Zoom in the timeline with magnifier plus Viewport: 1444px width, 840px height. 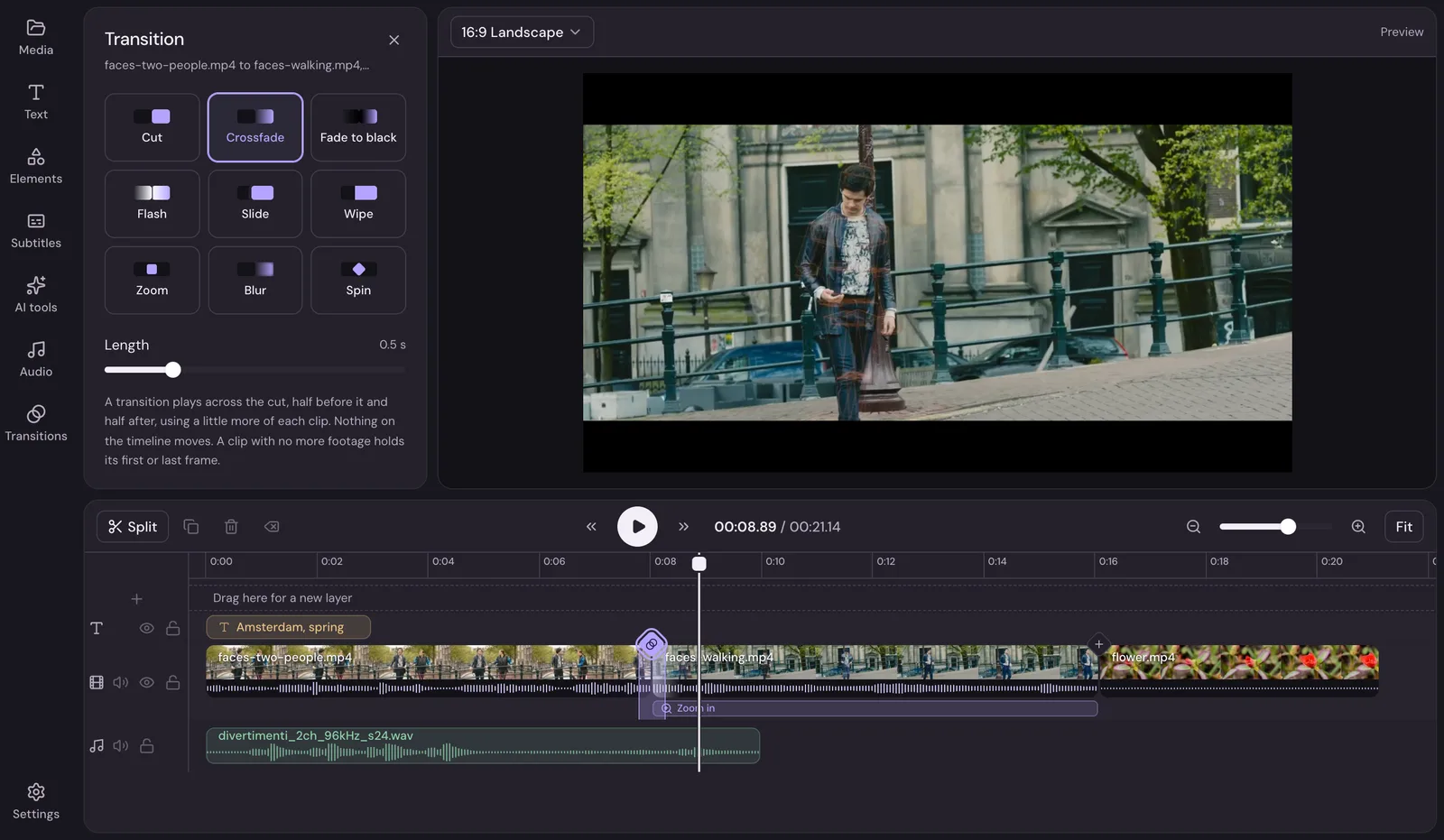pyautogui.click(x=1358, y=526)
